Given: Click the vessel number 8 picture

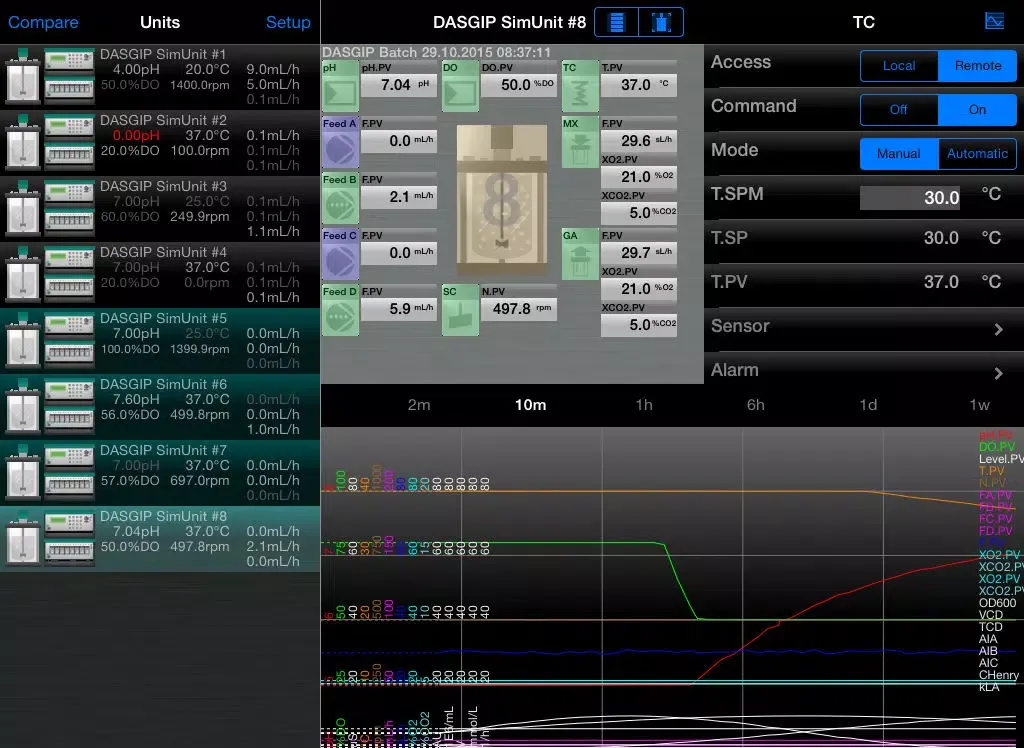Looking at the screenshot, I should (502, 199).
